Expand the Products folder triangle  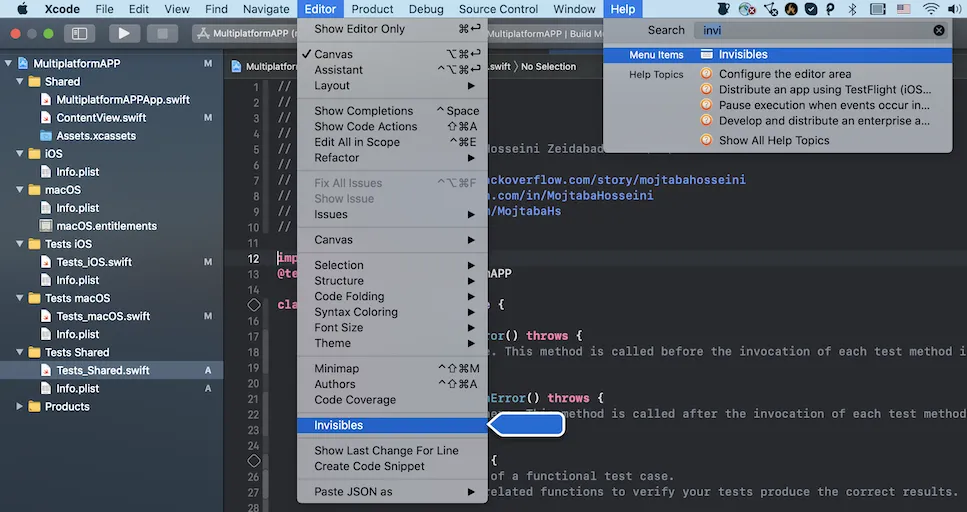20,407
